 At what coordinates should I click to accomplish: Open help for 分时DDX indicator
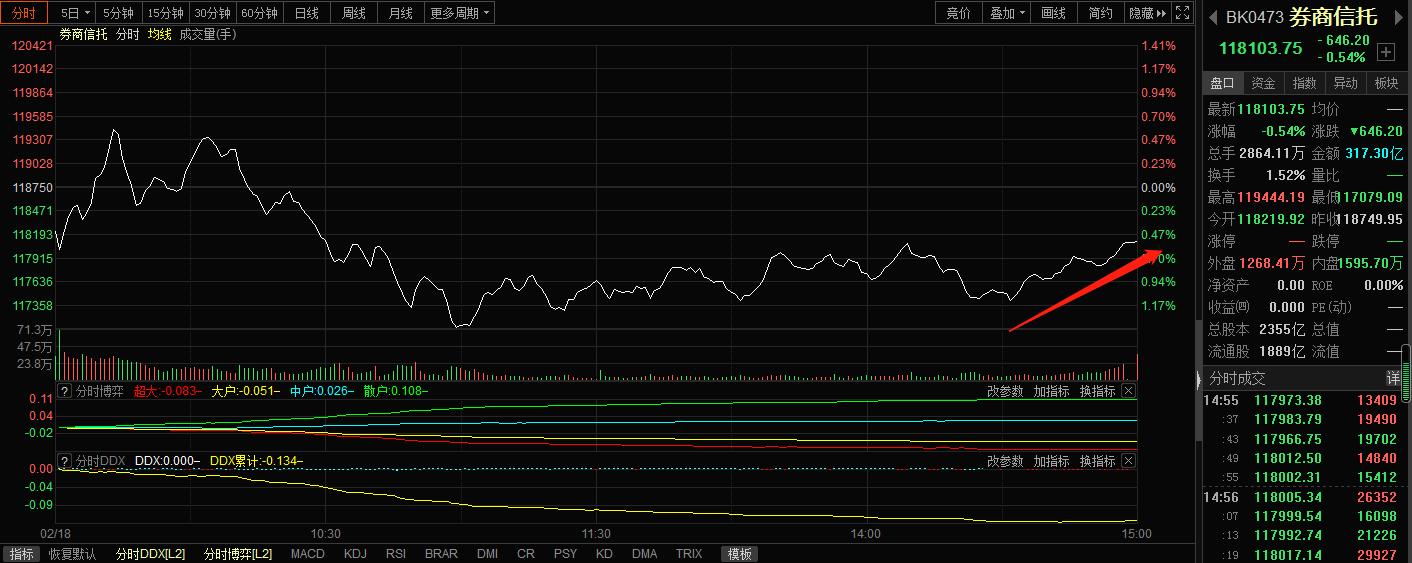coord(65,461)
